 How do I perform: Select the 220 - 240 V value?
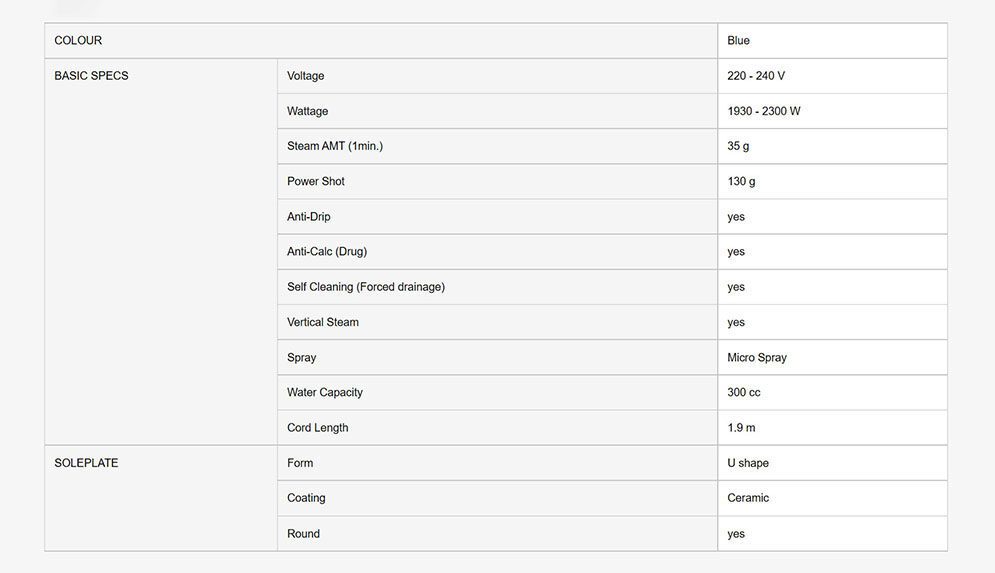point(756,76)
